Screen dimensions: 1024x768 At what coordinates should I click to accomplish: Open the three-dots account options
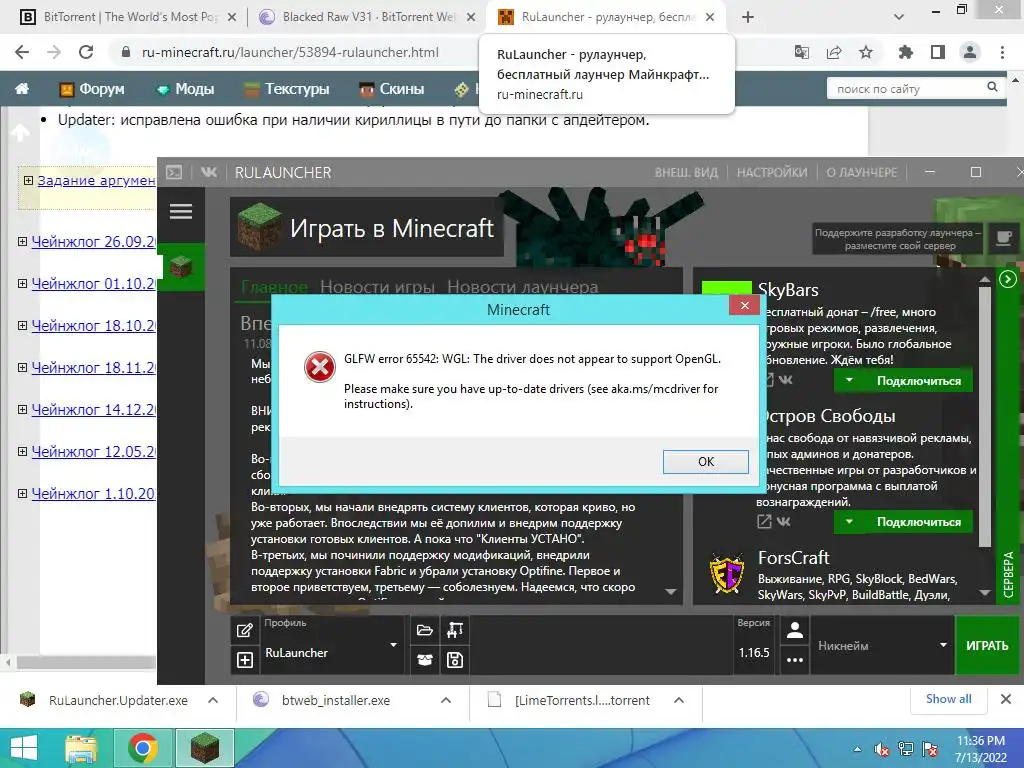795,660
